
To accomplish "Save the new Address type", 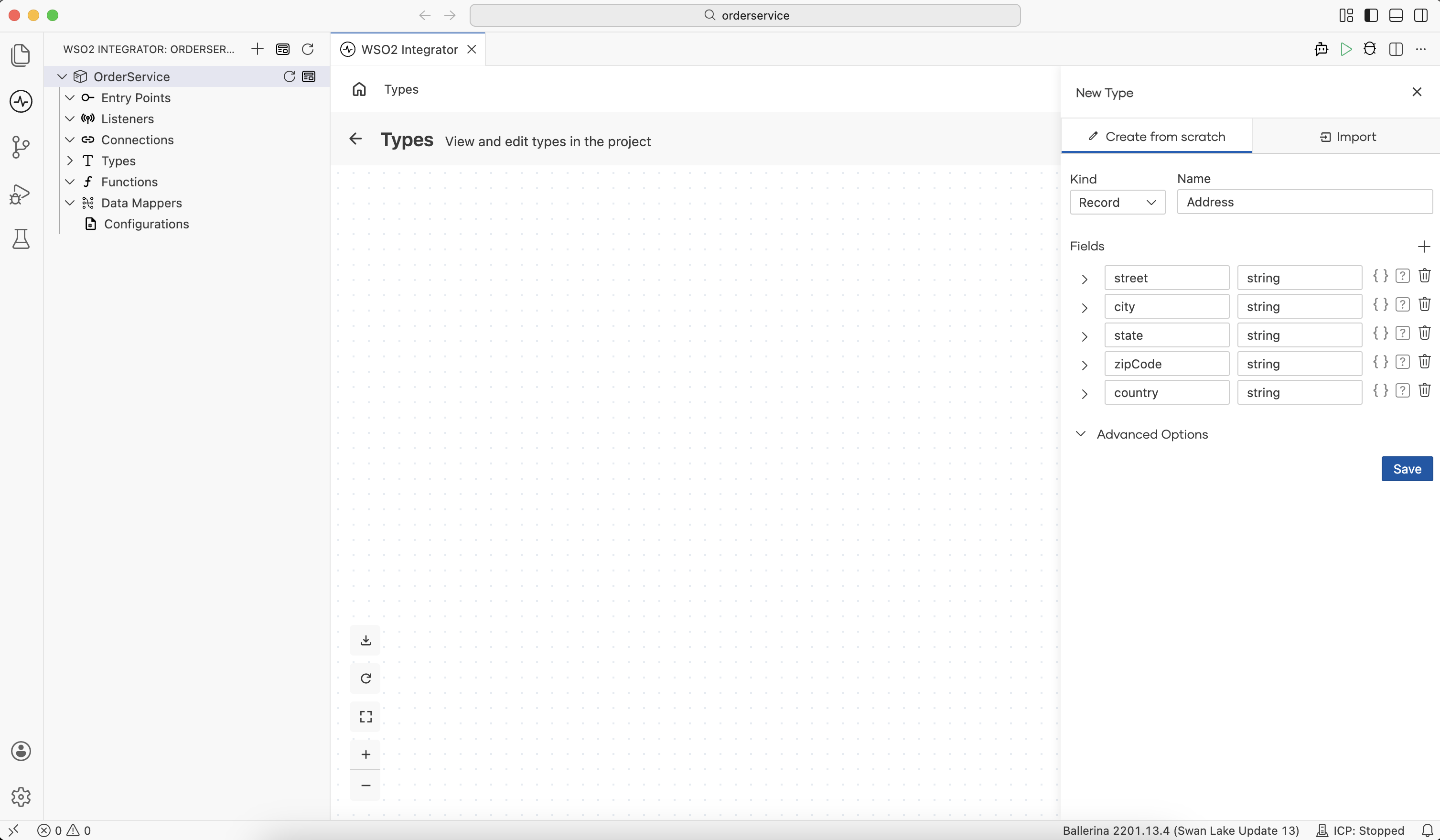I will [1407, 469].
